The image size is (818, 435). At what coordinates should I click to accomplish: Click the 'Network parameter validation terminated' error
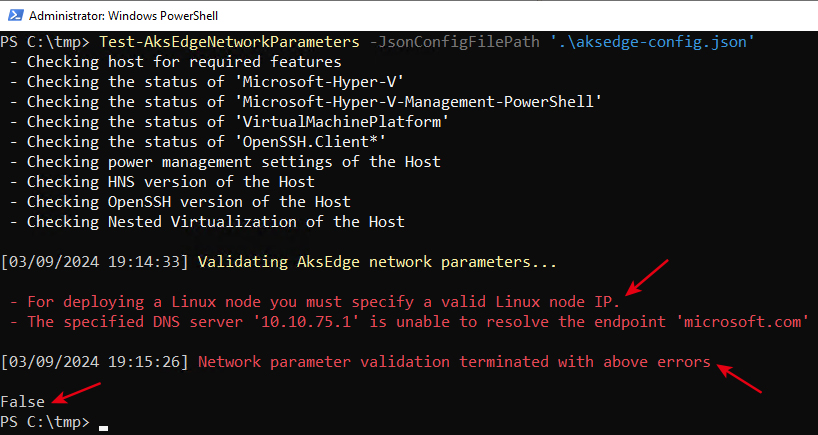coord(454,362)
